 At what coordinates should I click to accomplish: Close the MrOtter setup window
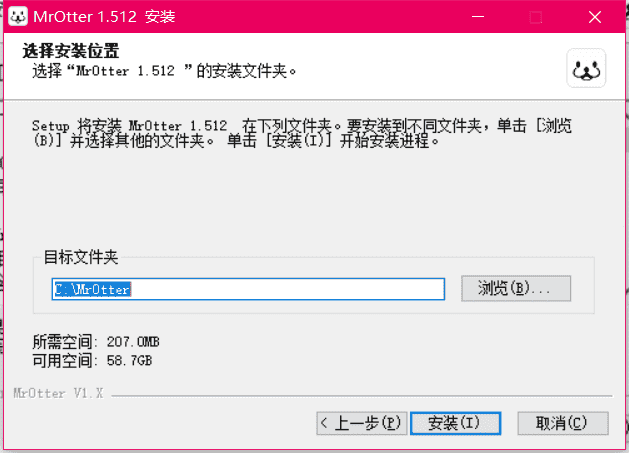(595, 17)
